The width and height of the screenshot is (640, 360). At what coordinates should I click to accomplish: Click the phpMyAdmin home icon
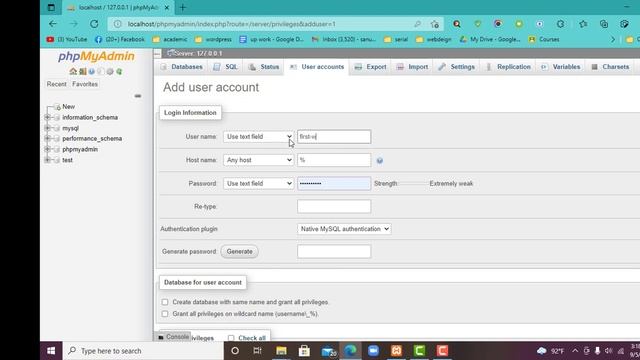click(x=73, y=71)
